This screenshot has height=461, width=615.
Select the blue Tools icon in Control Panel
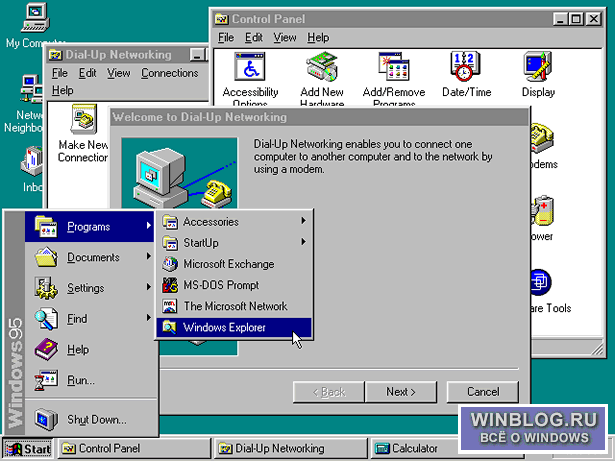[541, 282]
